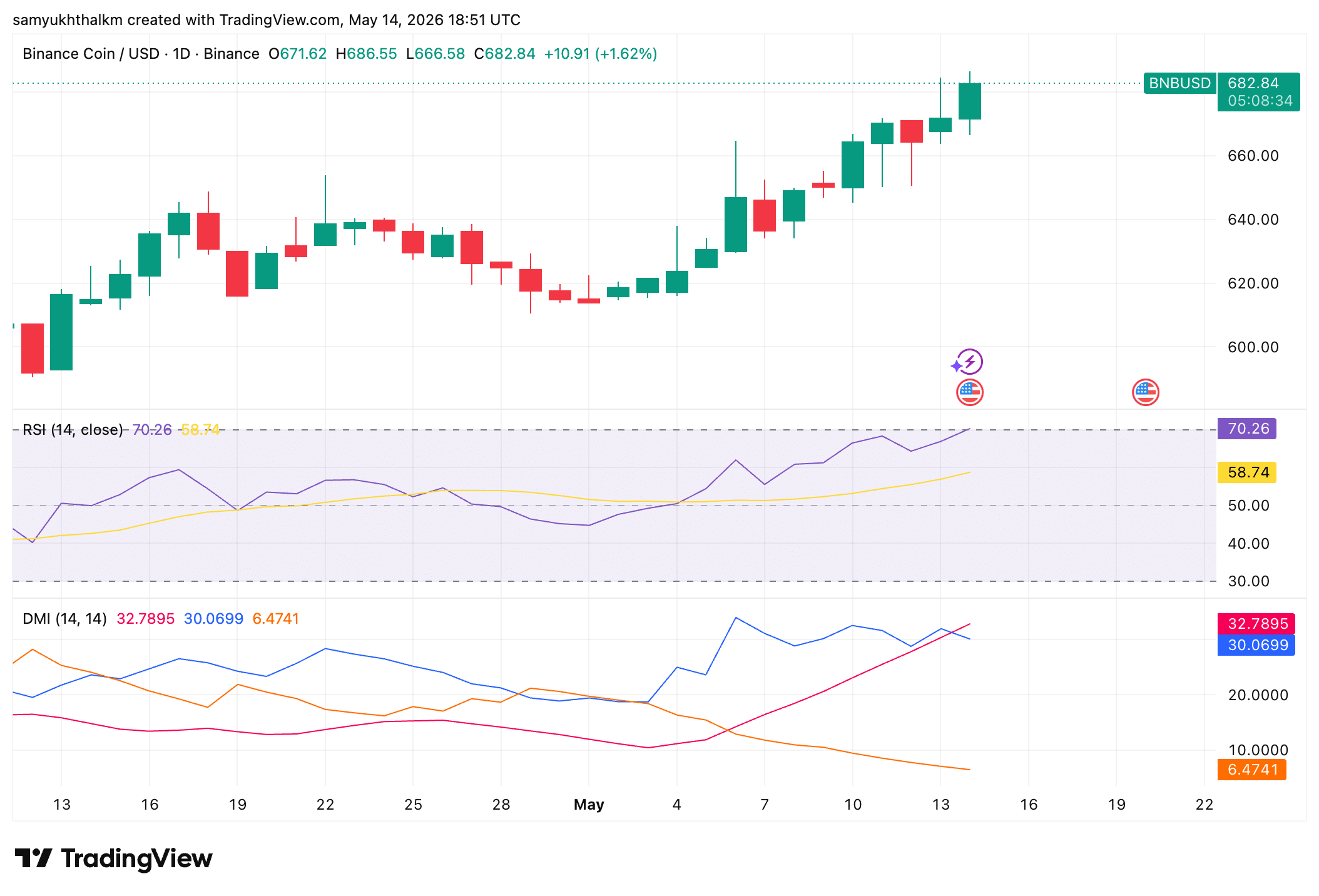Viewport: 1319px width, 896px height.
Task: Click the US flag event icon near May 20
Action: point(1145,392)
